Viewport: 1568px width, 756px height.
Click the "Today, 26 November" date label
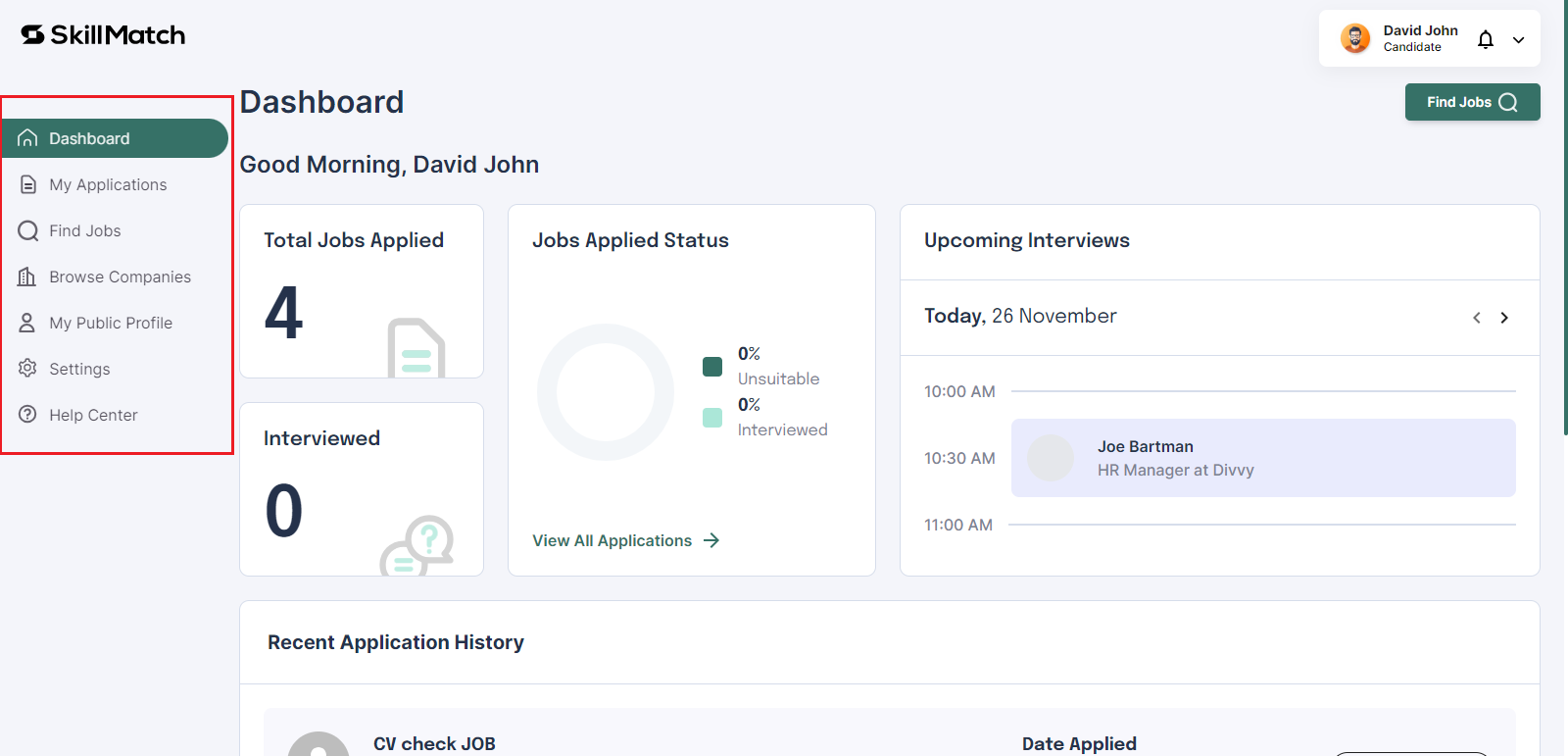1020,316
